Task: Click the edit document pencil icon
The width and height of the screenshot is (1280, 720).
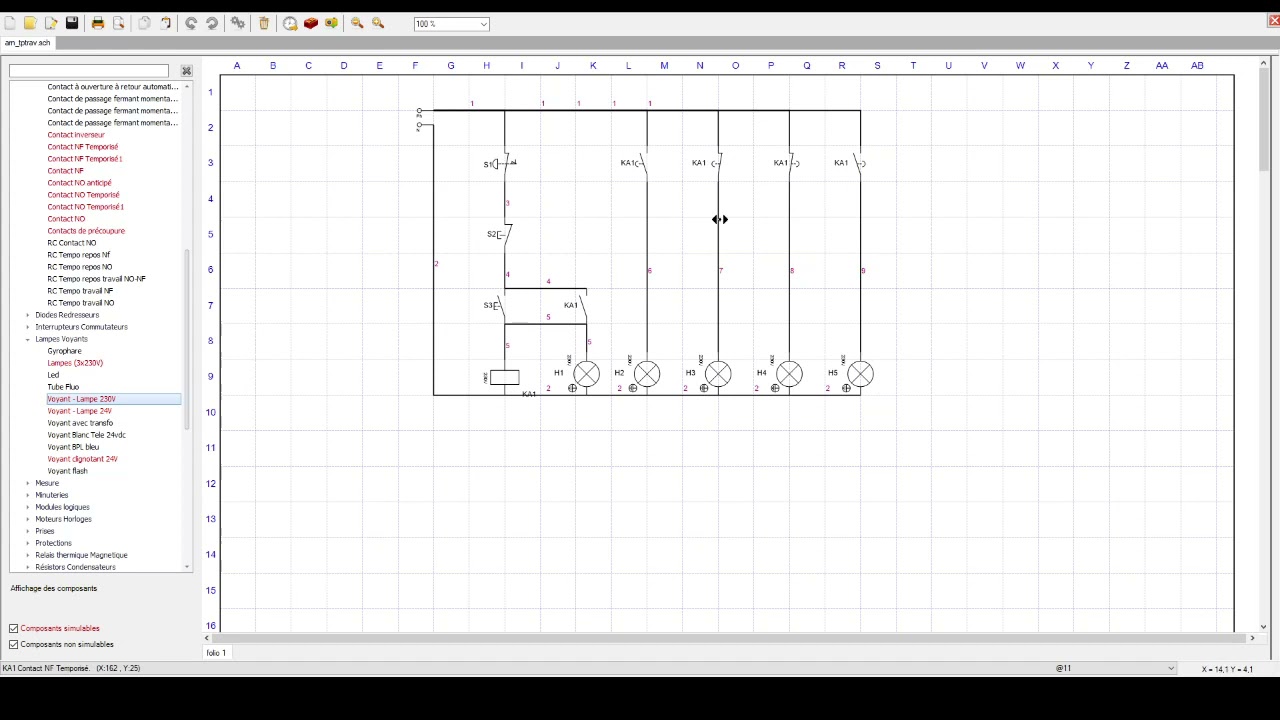Action: tap(51, 23)
